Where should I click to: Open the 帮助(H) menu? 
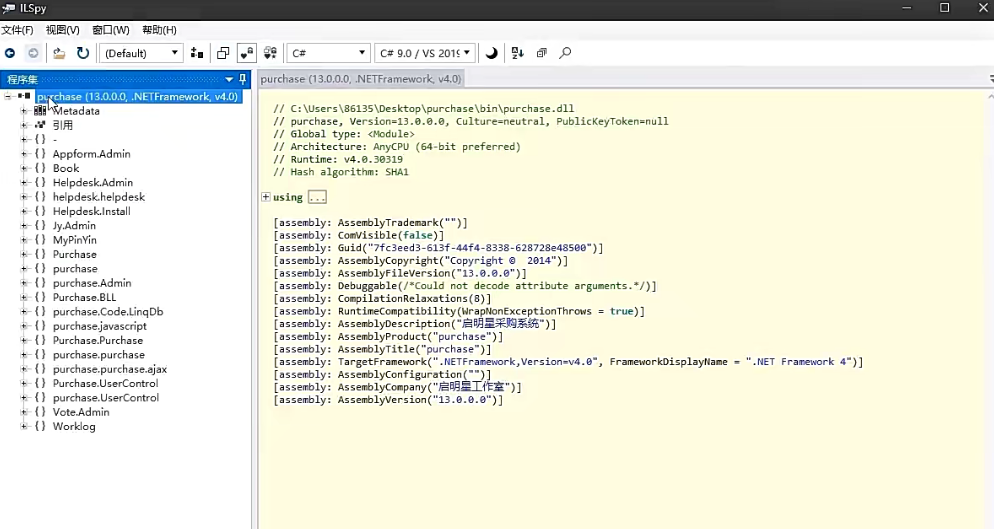159,30
